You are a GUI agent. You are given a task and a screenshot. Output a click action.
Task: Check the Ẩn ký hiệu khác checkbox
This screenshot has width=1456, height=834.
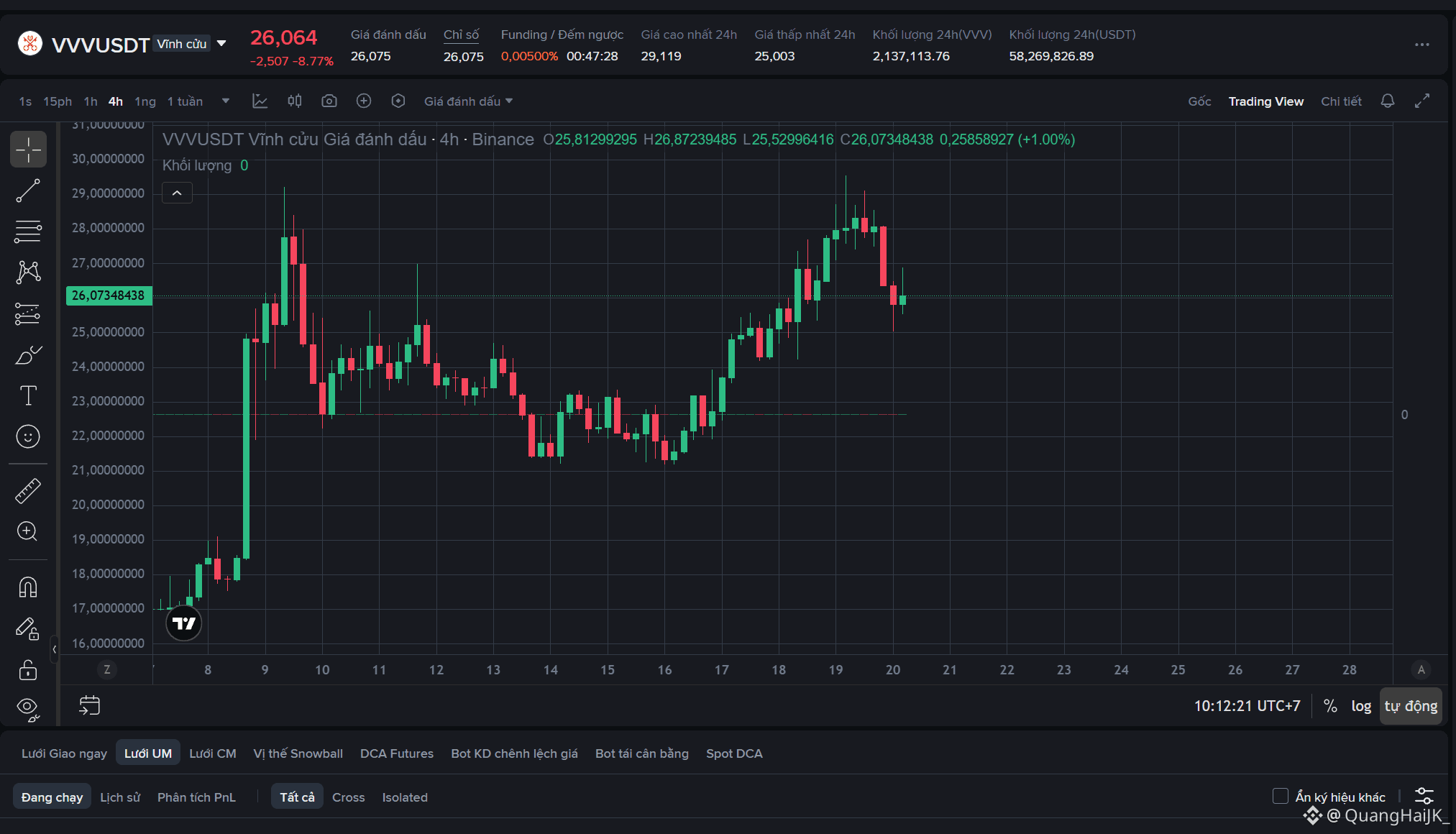point(1280,796)
